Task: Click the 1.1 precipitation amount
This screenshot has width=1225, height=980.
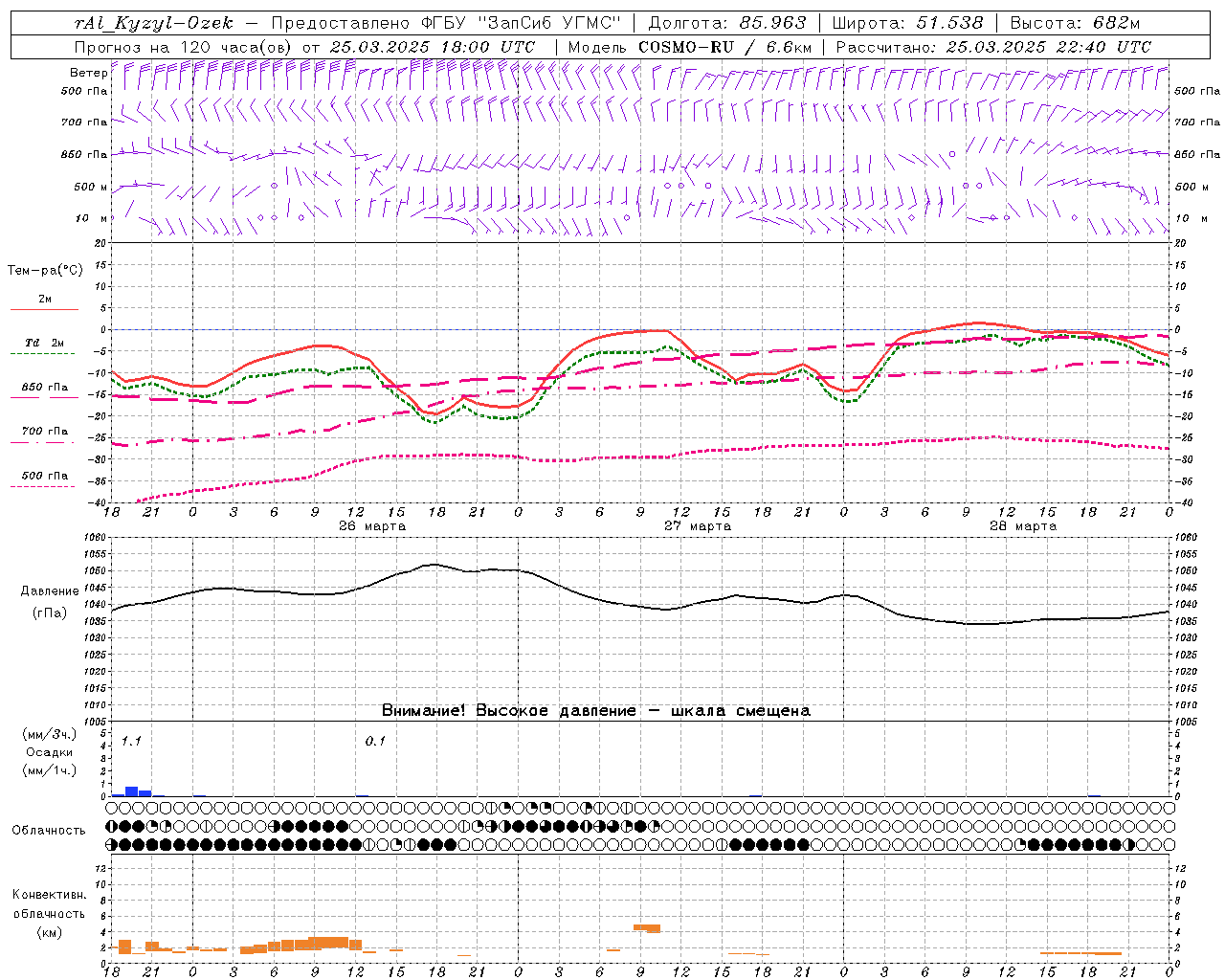Action: click(131, 742)
